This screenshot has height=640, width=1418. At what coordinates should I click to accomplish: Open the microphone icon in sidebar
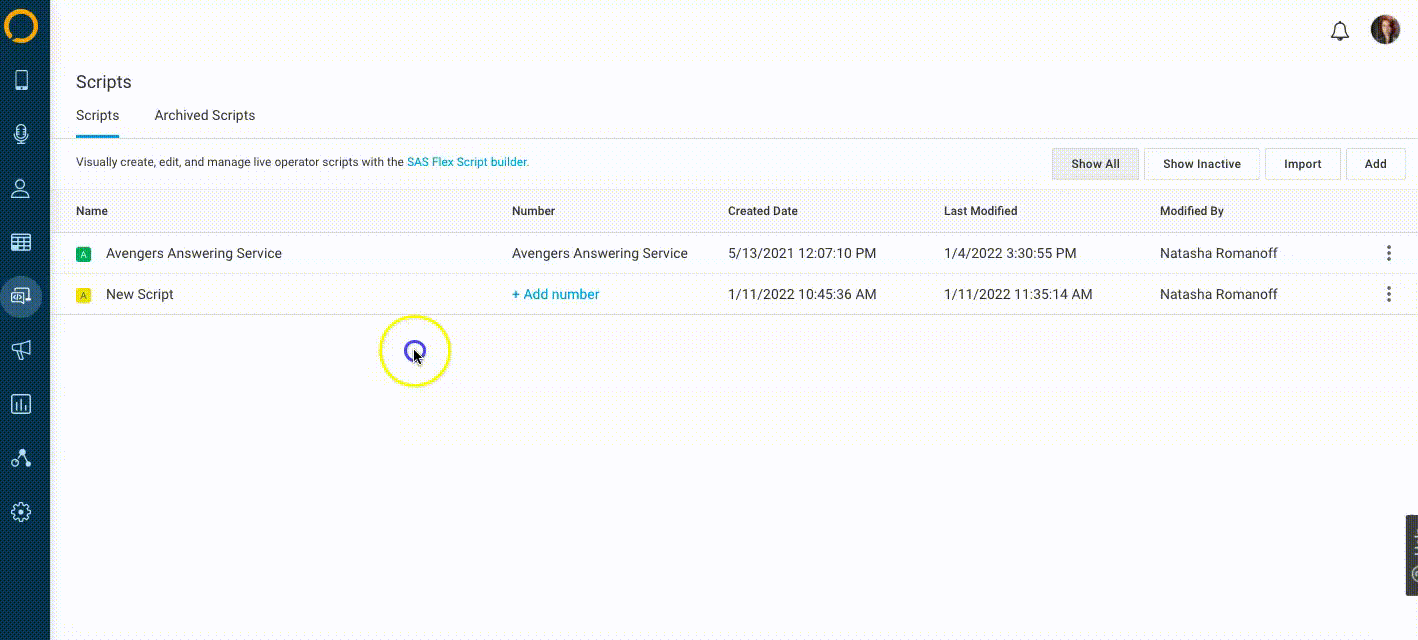(x=21, y=135)
